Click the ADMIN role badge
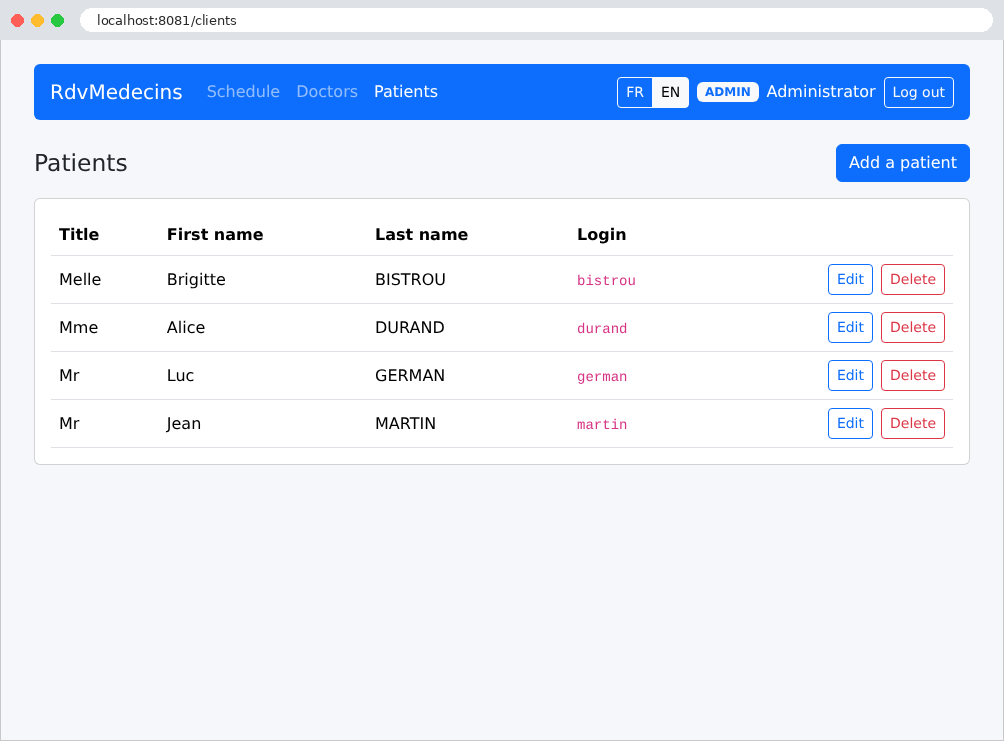 coord(727,92)
